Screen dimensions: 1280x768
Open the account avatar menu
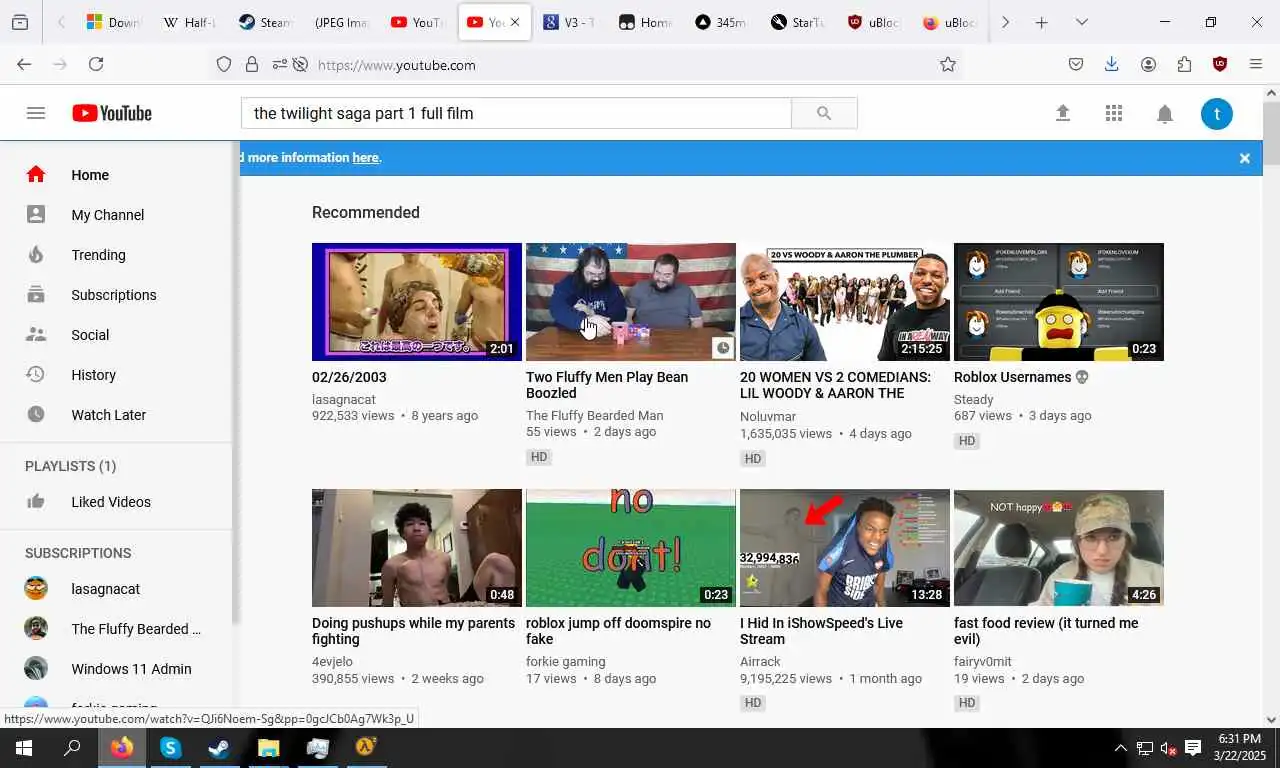click(x=1217, y=113)
